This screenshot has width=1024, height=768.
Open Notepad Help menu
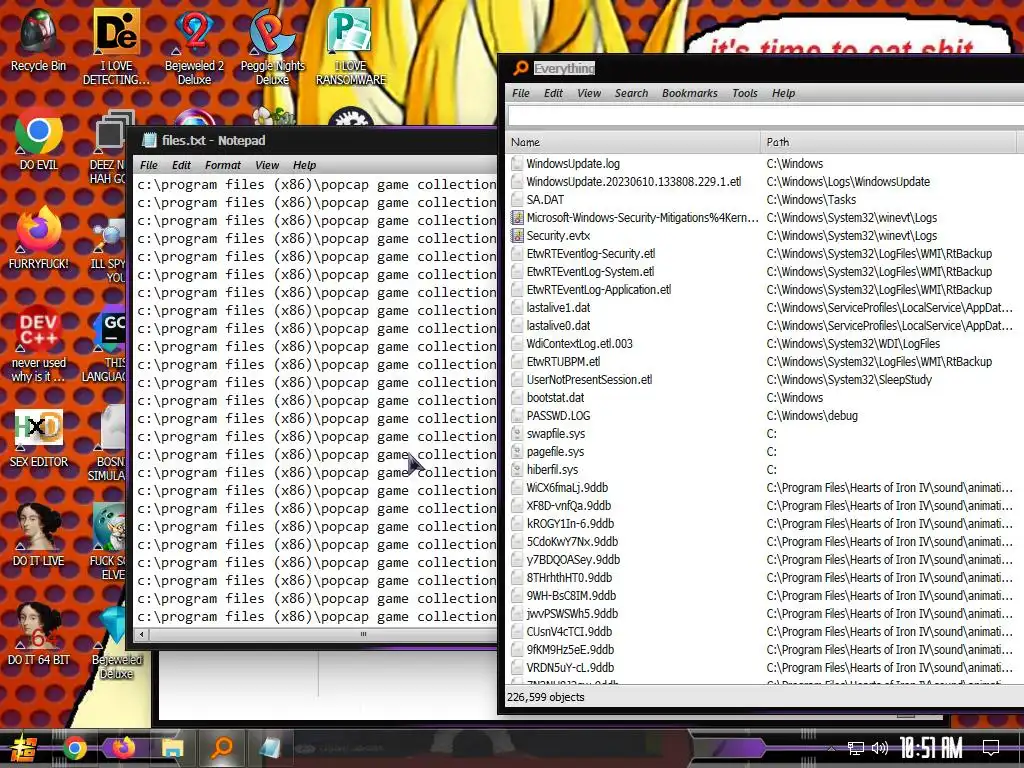tap(304, 165)
